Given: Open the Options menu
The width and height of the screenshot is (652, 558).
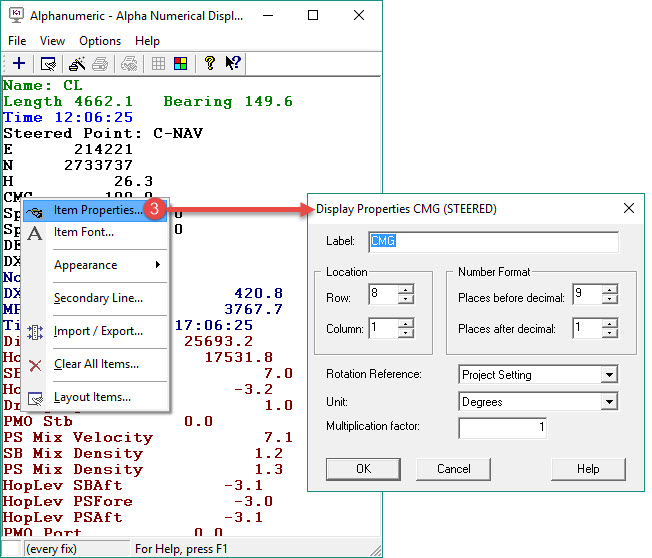Looking at the screenshot, I should pos(100,41).
